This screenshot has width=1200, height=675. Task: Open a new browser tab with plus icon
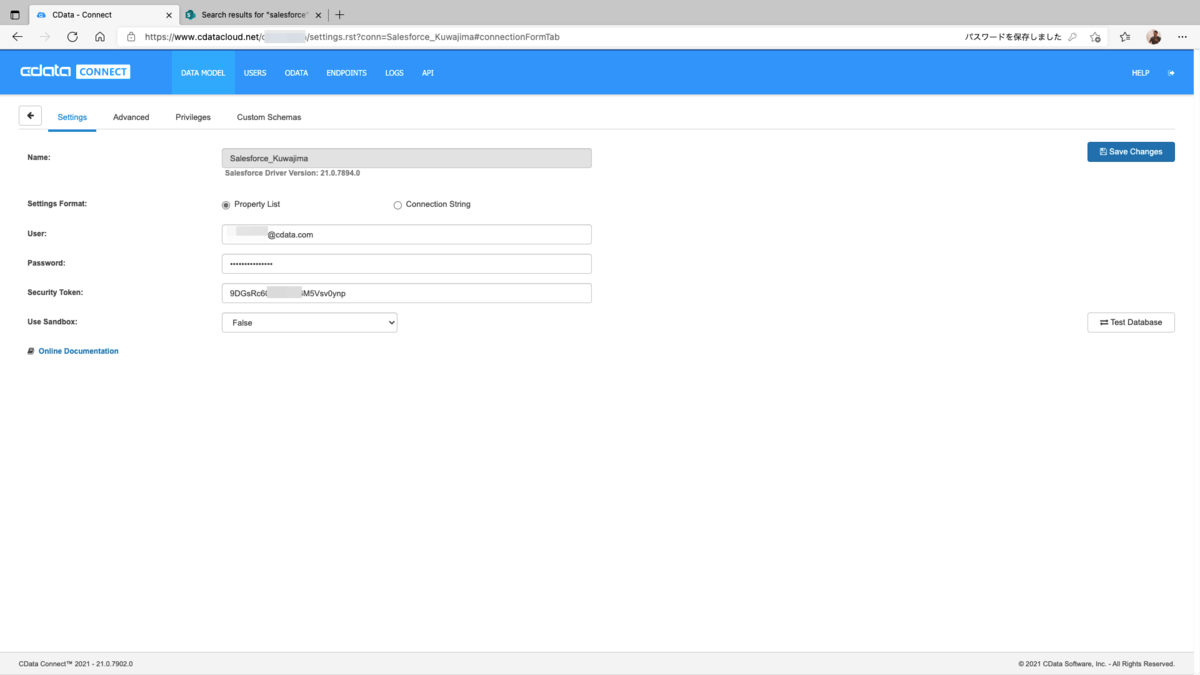(x=340, y=15)
